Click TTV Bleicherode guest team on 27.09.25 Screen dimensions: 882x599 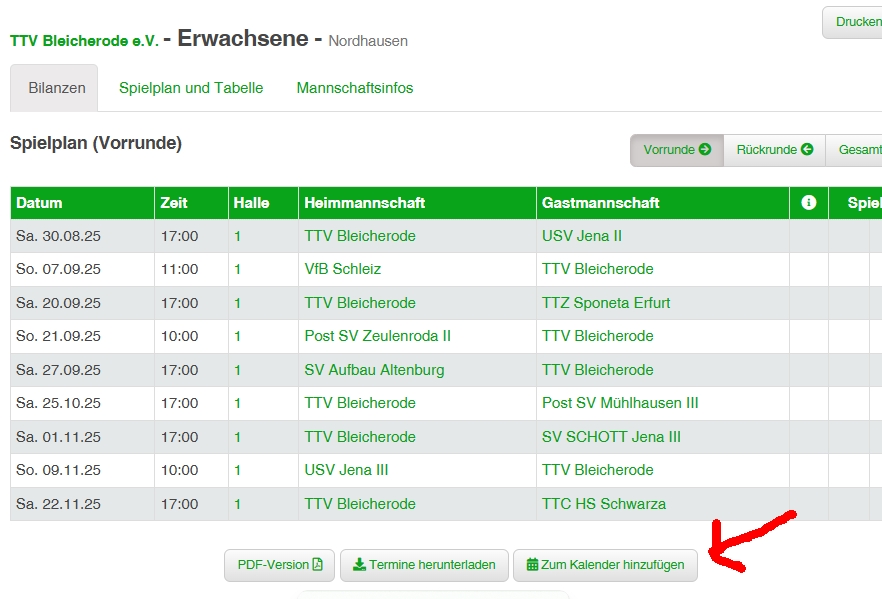(x=597, y=370)
